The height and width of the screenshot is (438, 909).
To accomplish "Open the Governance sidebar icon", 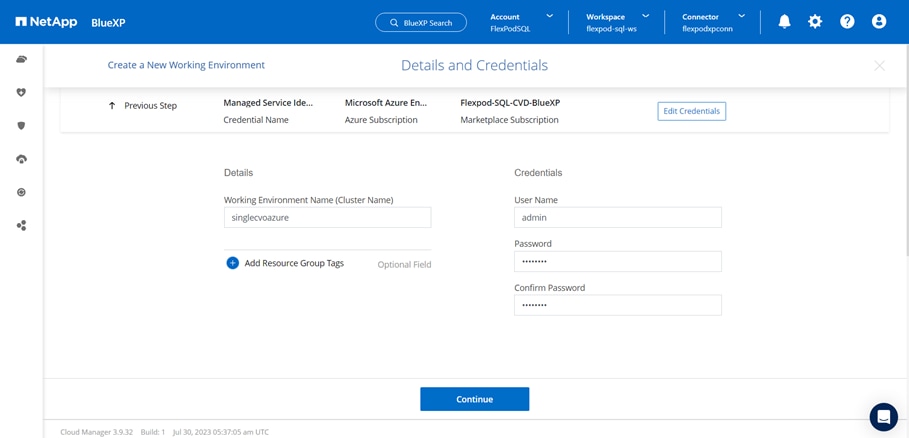I will [21, 159].
